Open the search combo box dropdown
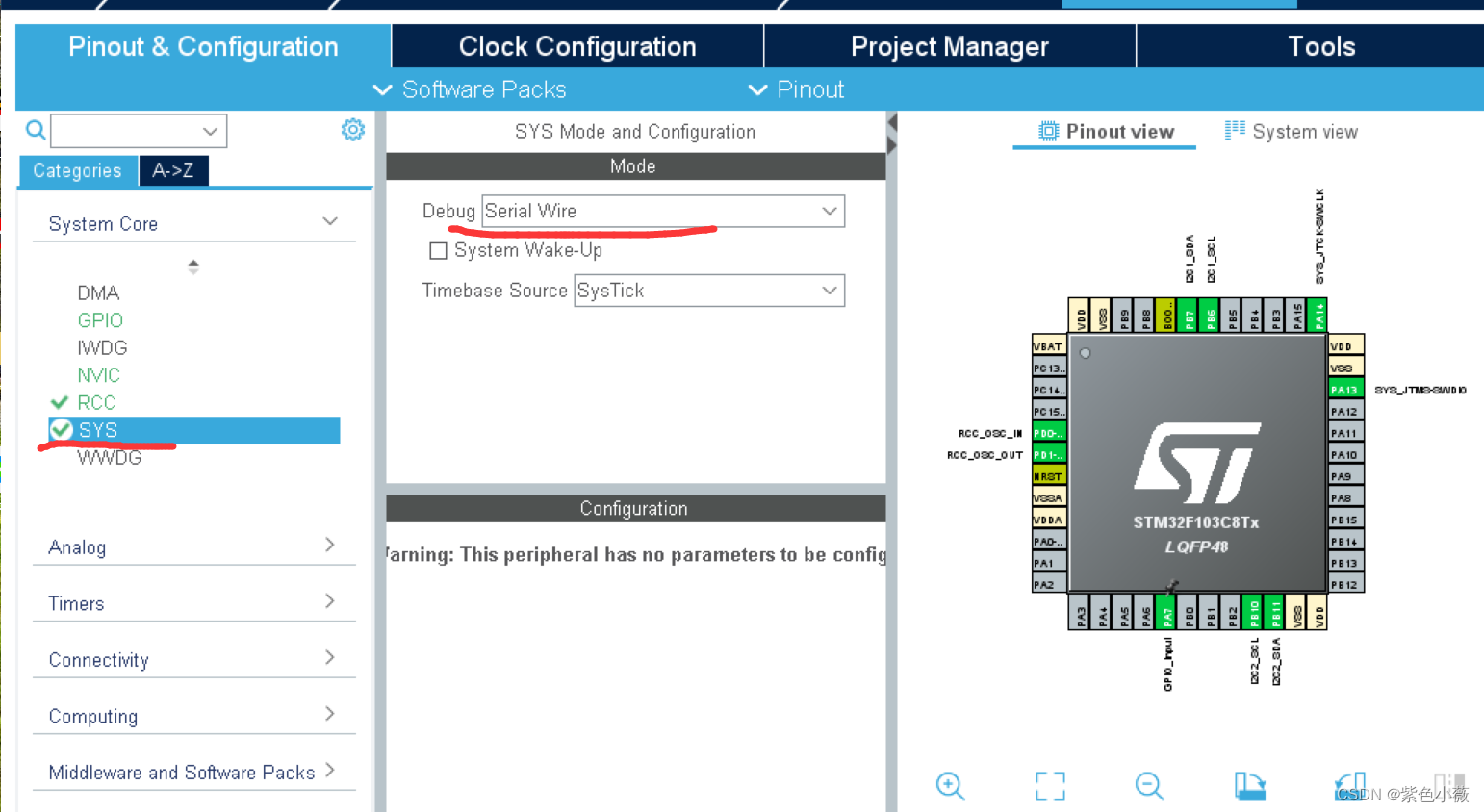 tap(210, 131)
